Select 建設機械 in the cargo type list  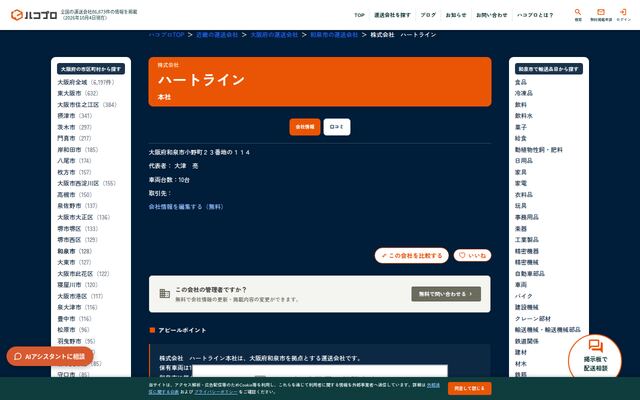click(527, 307)
